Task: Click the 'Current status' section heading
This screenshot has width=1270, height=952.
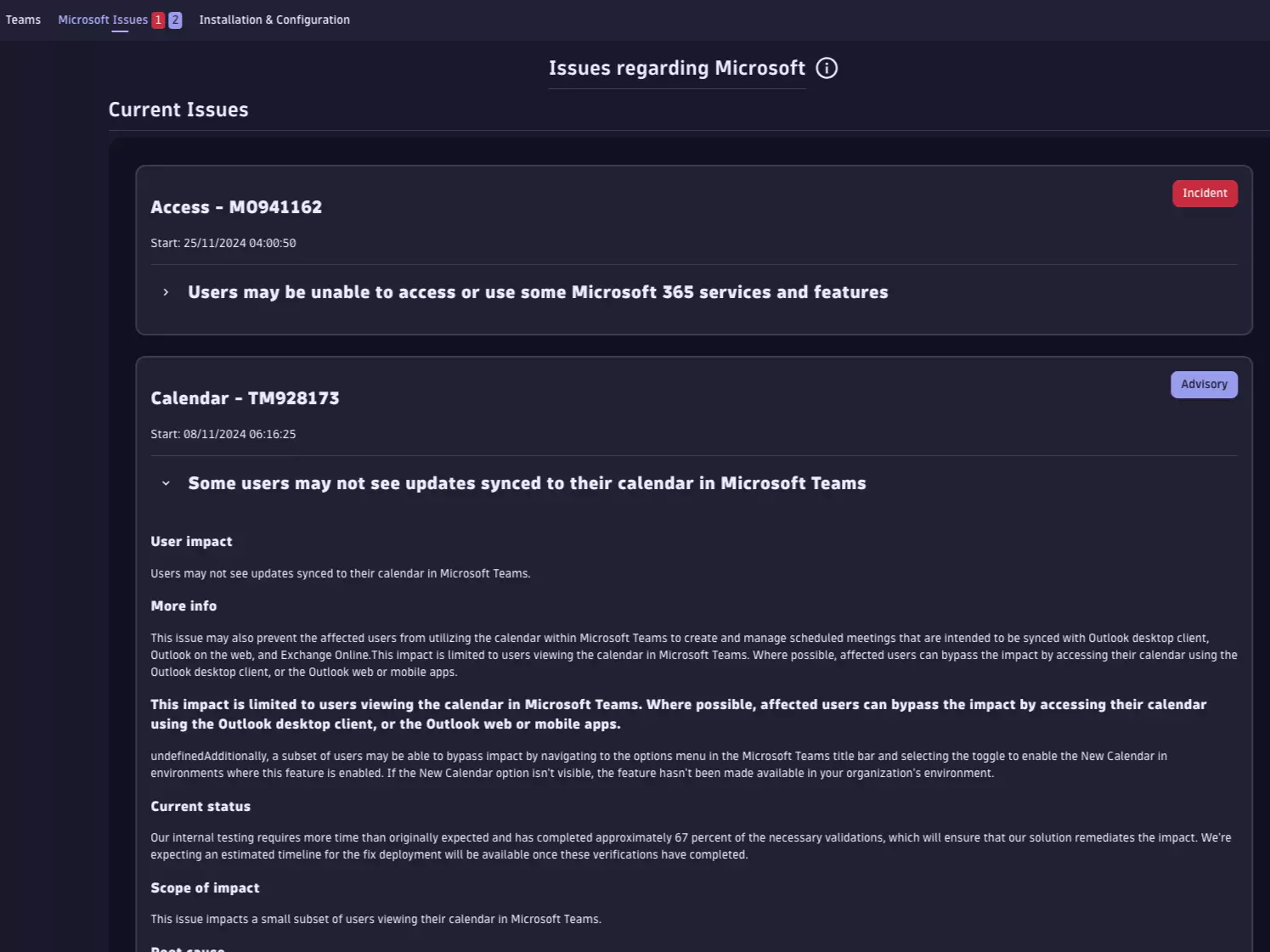Action: click(200, 806)
